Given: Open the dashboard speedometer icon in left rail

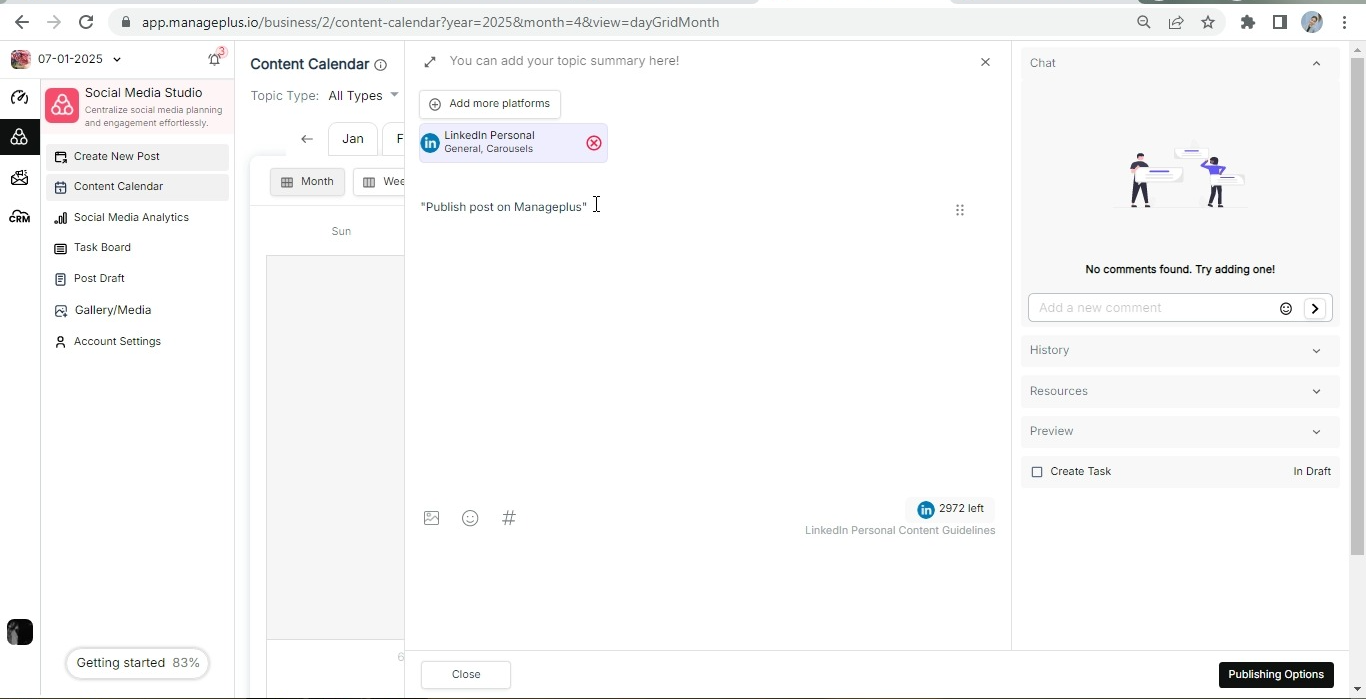Looking at the screenshot, I should click(x=19, y=97).
